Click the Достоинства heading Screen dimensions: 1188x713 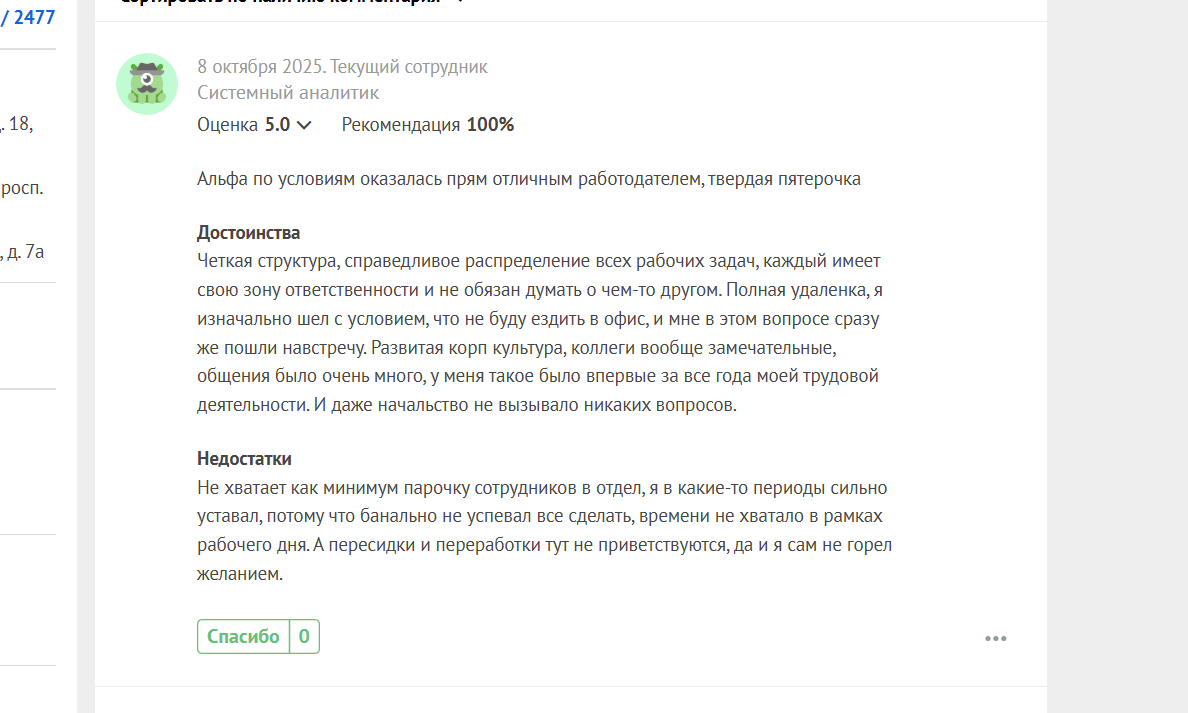[248, 233]
